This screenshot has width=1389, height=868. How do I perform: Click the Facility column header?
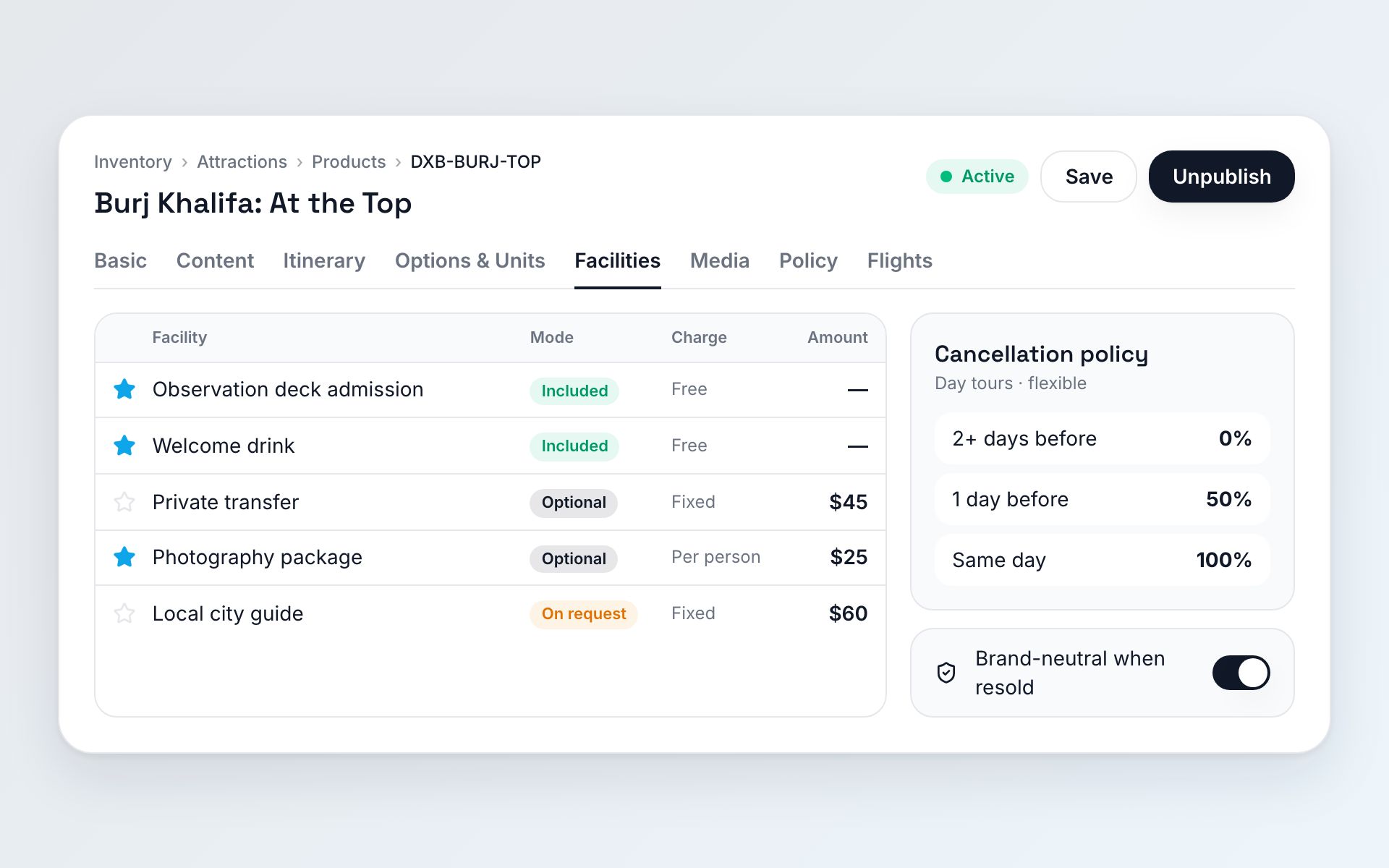coord(179,337)
